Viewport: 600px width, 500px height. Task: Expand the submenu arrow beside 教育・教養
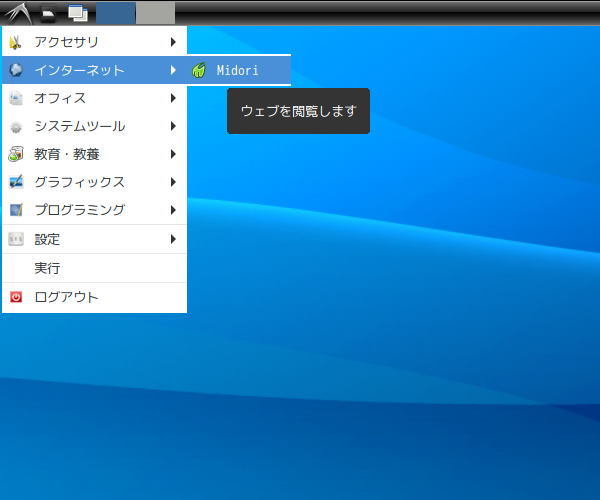coord(173,154)
